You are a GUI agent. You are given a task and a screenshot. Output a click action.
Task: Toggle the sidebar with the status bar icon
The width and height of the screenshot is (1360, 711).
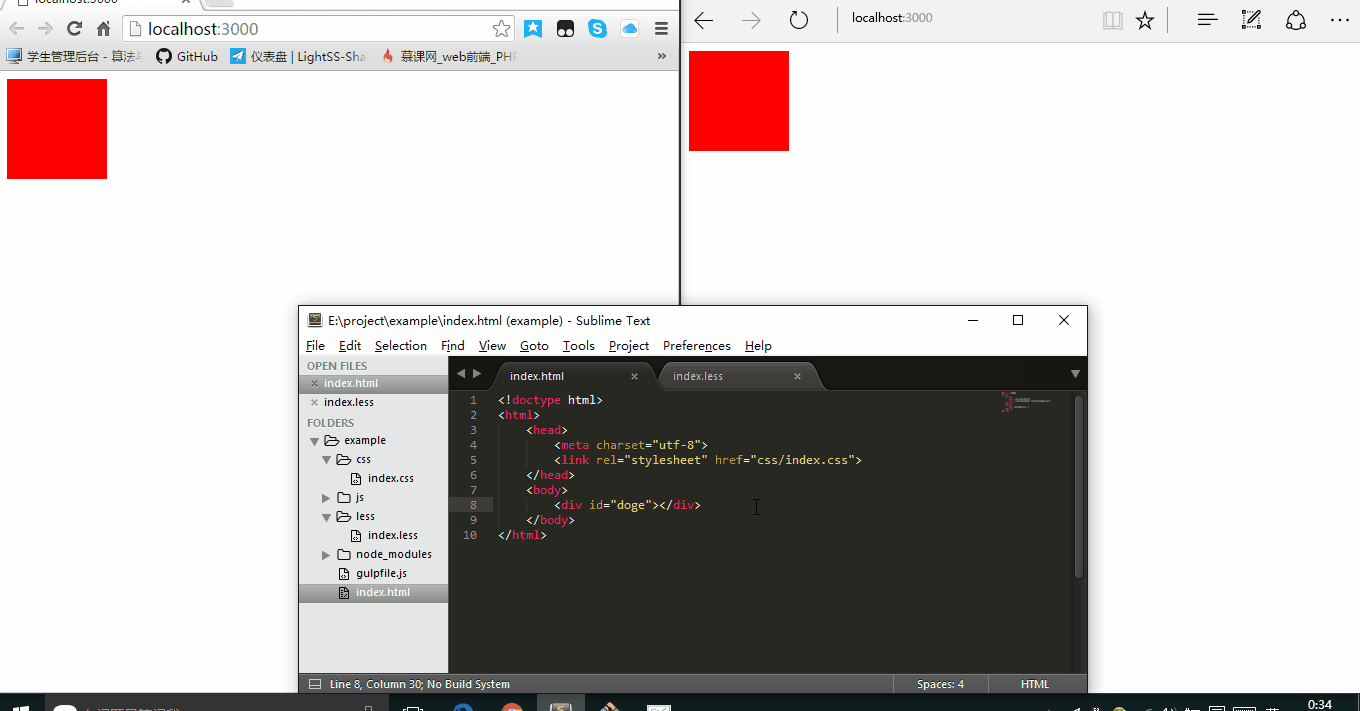(315, 684)
